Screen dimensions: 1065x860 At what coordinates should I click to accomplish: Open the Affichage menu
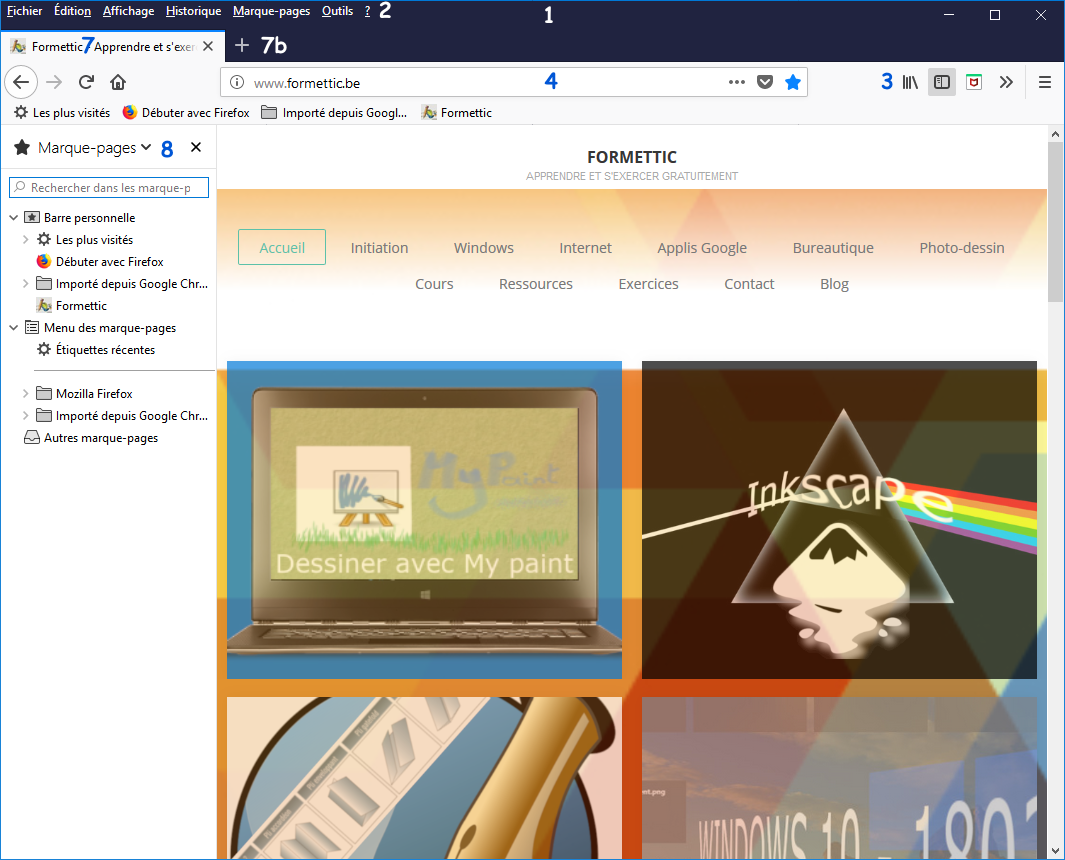click(128, 11)
